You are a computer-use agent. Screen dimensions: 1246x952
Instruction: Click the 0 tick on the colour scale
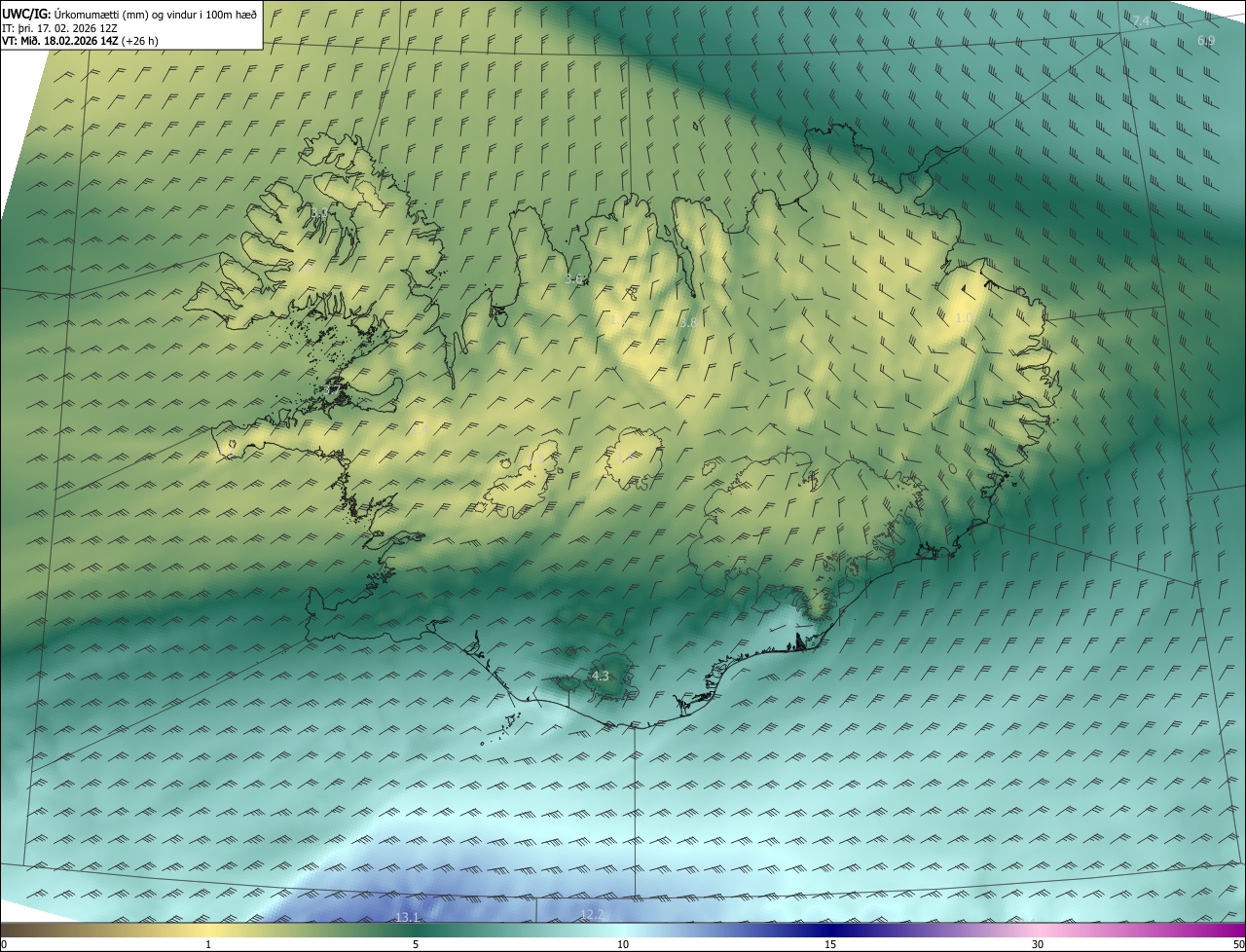pos(4,944)
